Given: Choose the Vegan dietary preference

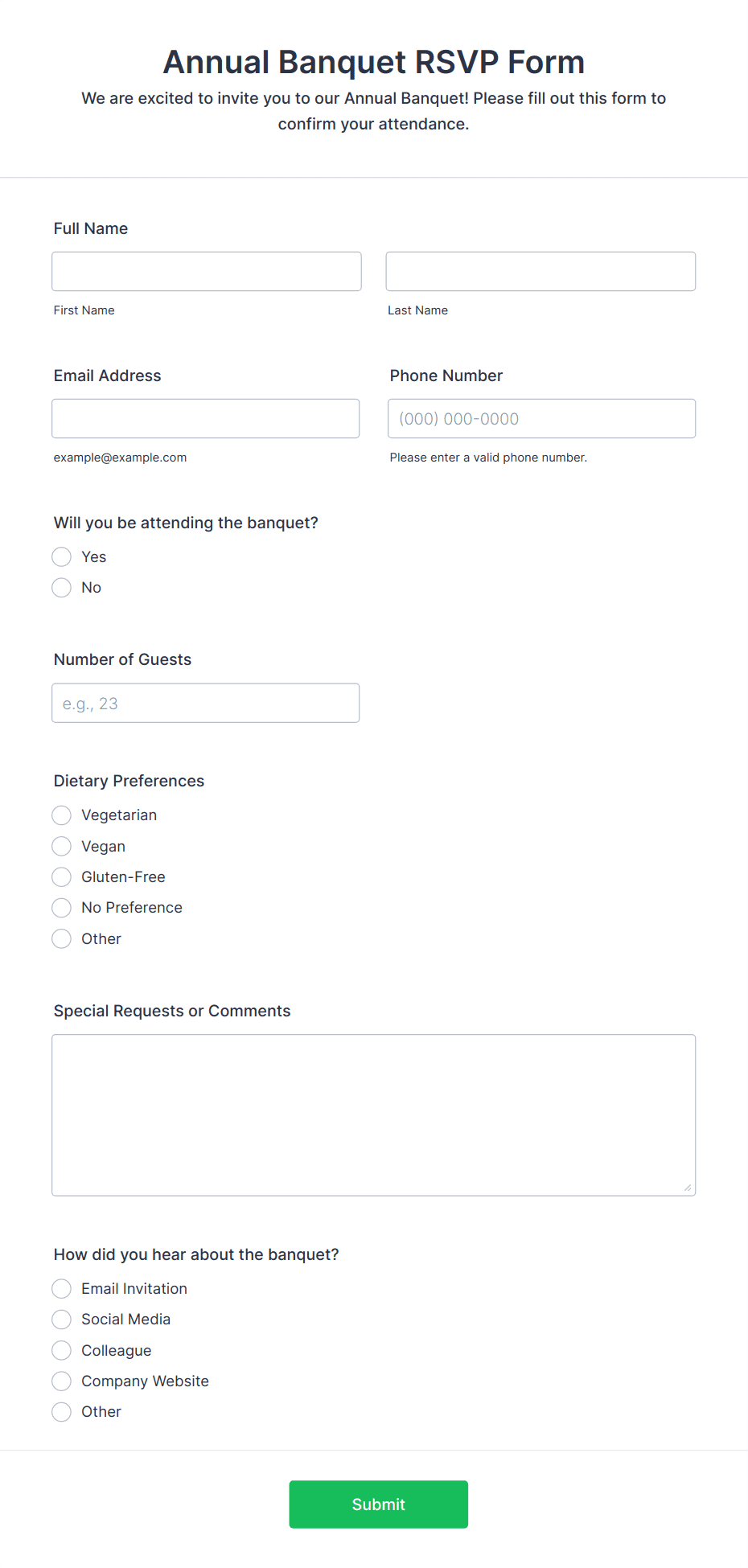Looking at the screenshot, I should click(x=61, y=846).
